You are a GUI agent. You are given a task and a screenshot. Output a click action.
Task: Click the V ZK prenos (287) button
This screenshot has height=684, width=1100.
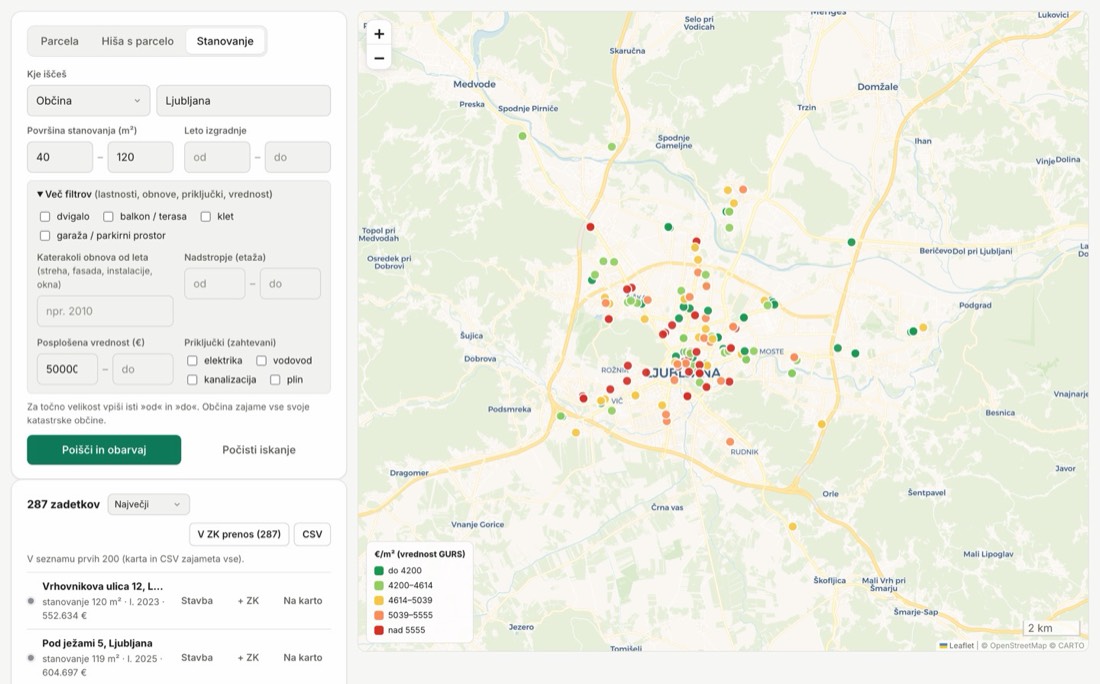(239, 534)
